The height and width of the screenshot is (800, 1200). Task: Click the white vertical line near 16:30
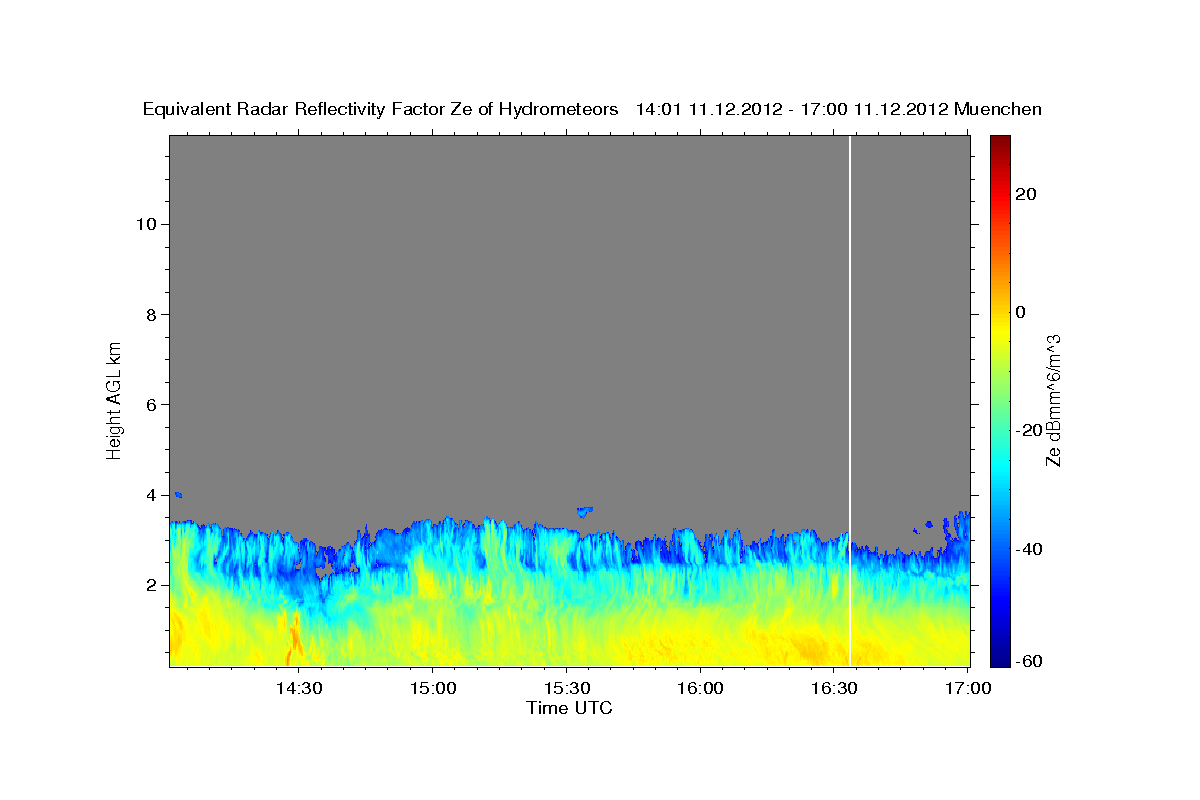(x=850, y=400)
